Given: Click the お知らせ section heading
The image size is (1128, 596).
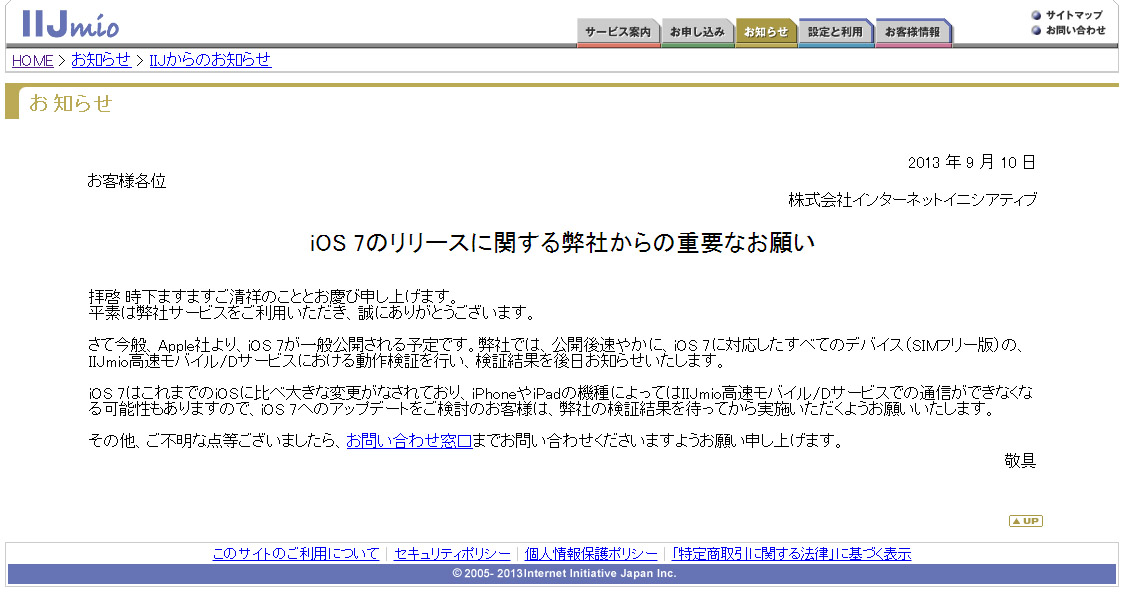Looking at the screenshot, I should [70, 104].
